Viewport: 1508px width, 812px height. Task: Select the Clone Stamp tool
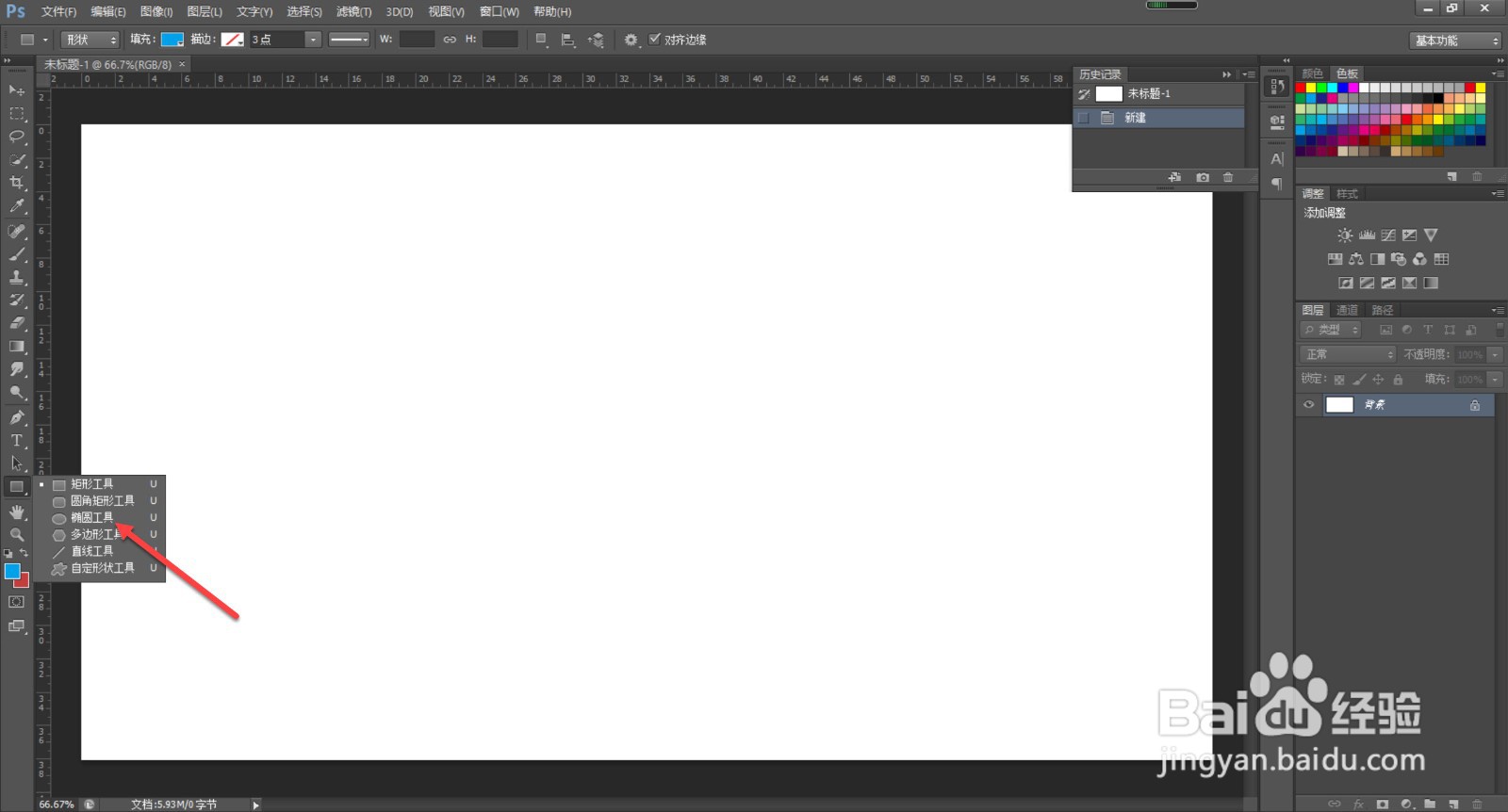click(17, 277)
